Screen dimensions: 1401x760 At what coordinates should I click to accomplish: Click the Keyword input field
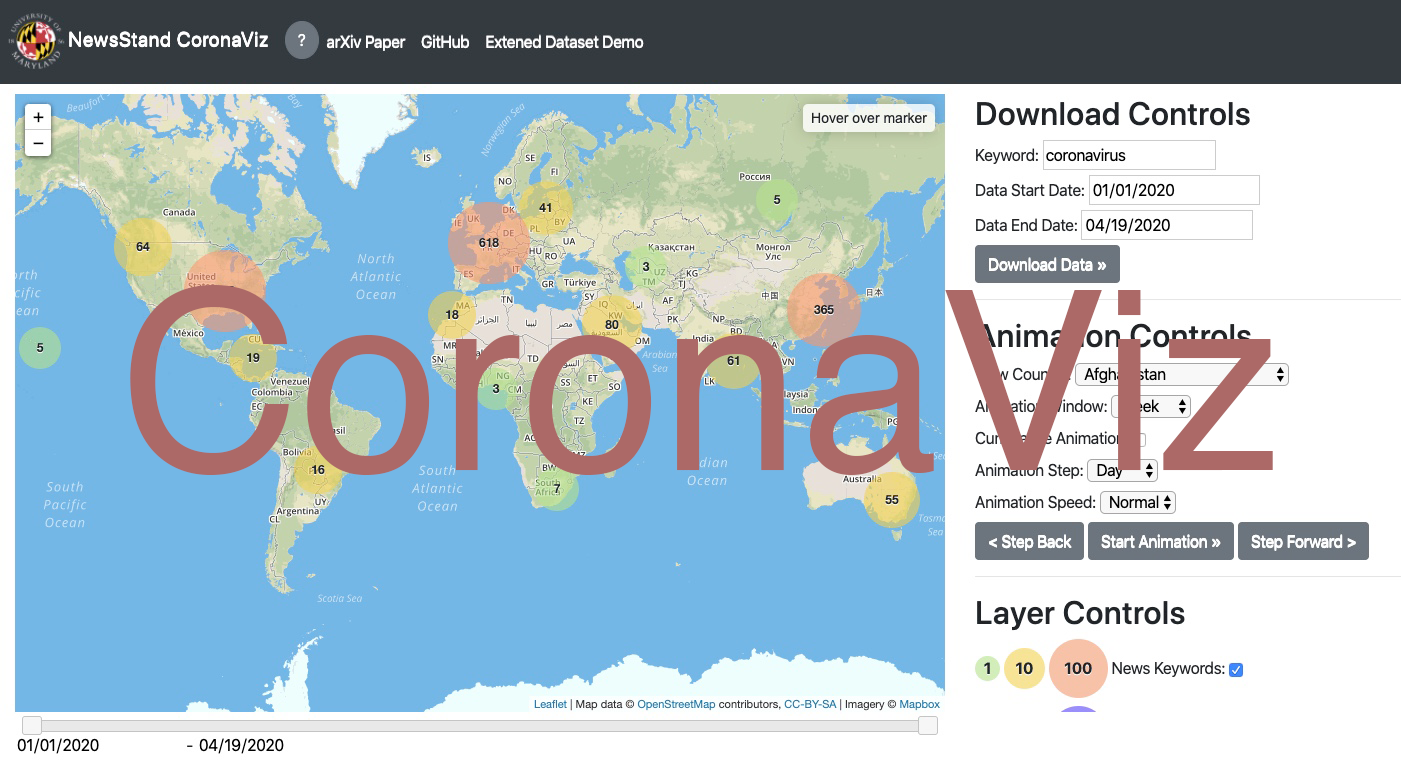(1129, 155)
